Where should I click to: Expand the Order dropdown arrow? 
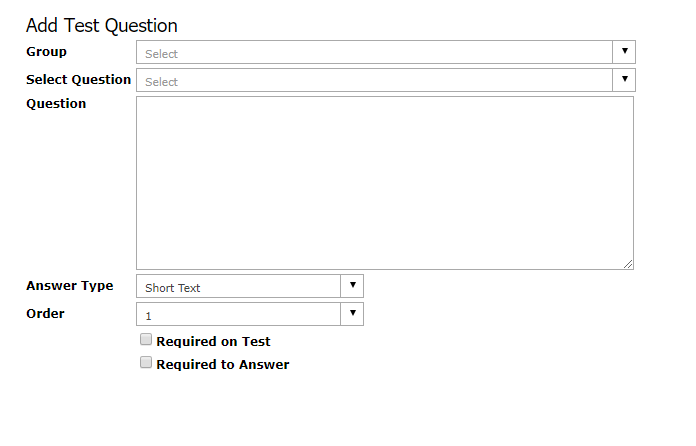tap(352, 314)
